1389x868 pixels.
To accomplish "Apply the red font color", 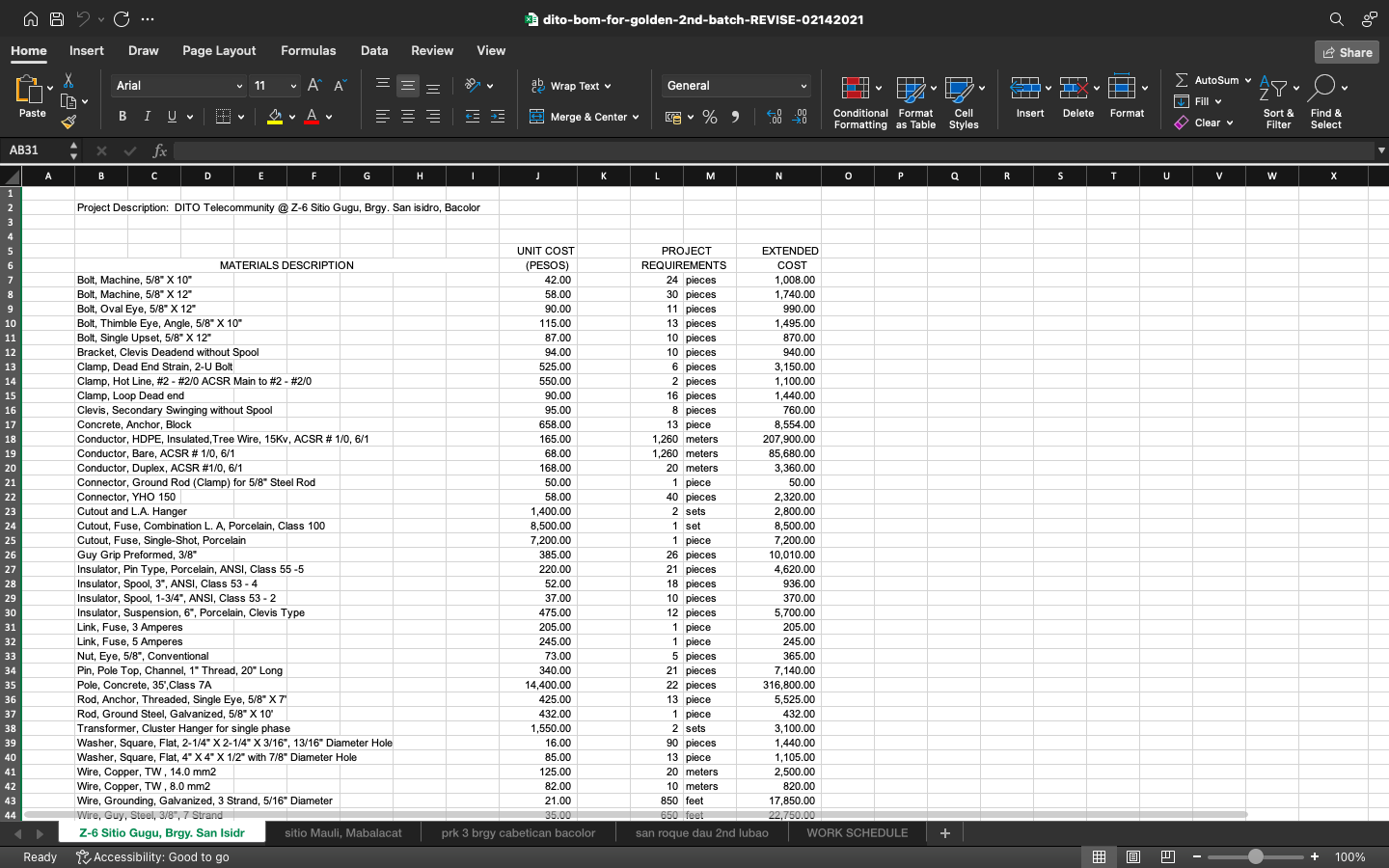I will pos(312,117).
